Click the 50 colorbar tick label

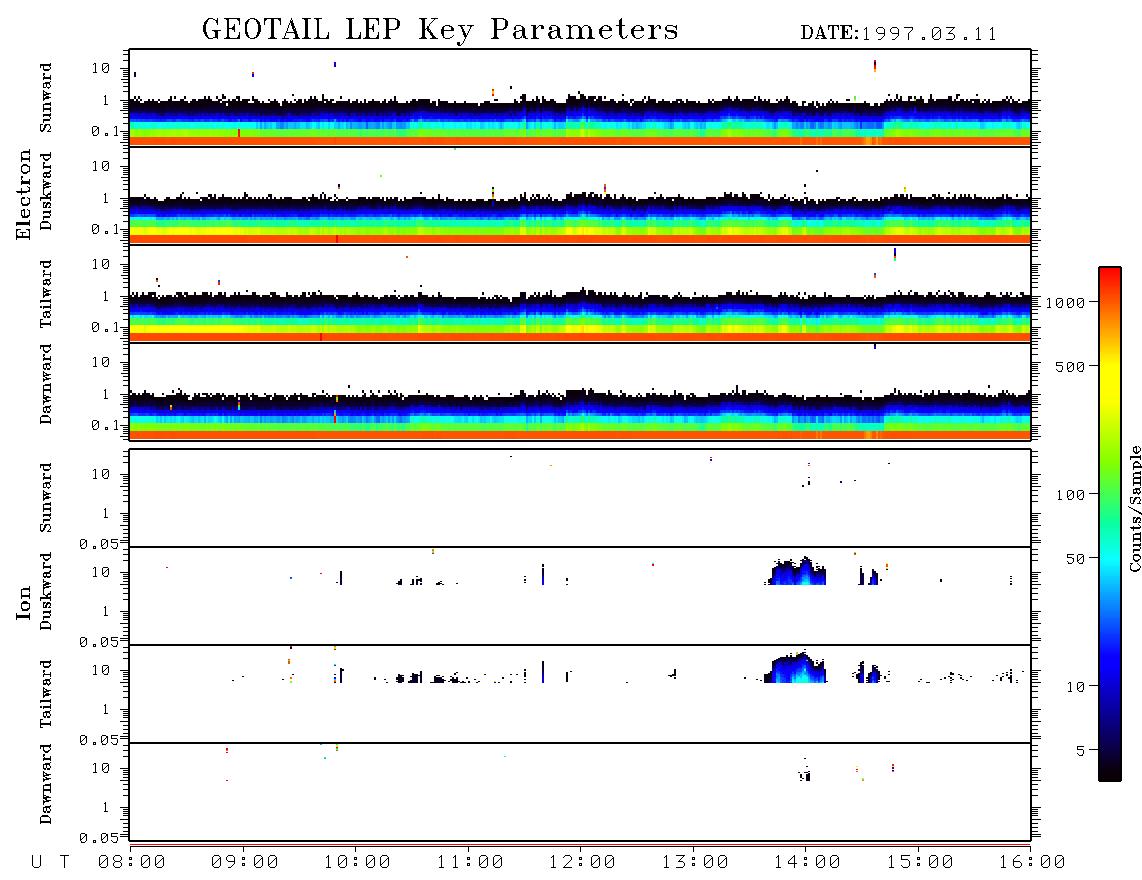click(1075, 559)
